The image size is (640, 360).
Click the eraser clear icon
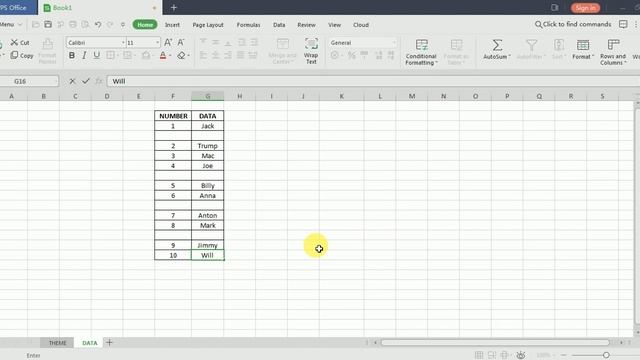coord(181,56)
